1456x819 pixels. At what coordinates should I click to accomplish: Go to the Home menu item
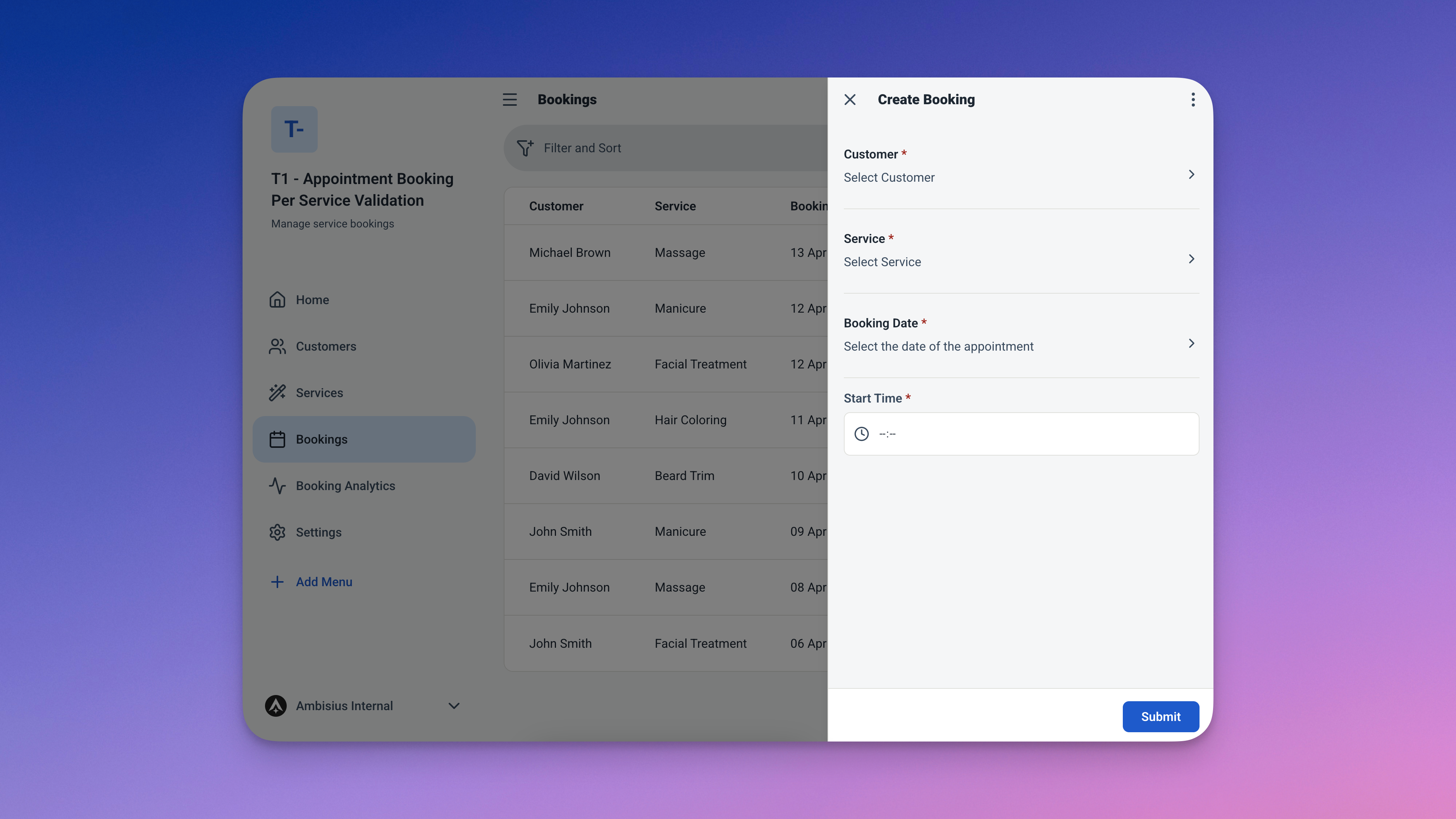click(x=312, y=299)
